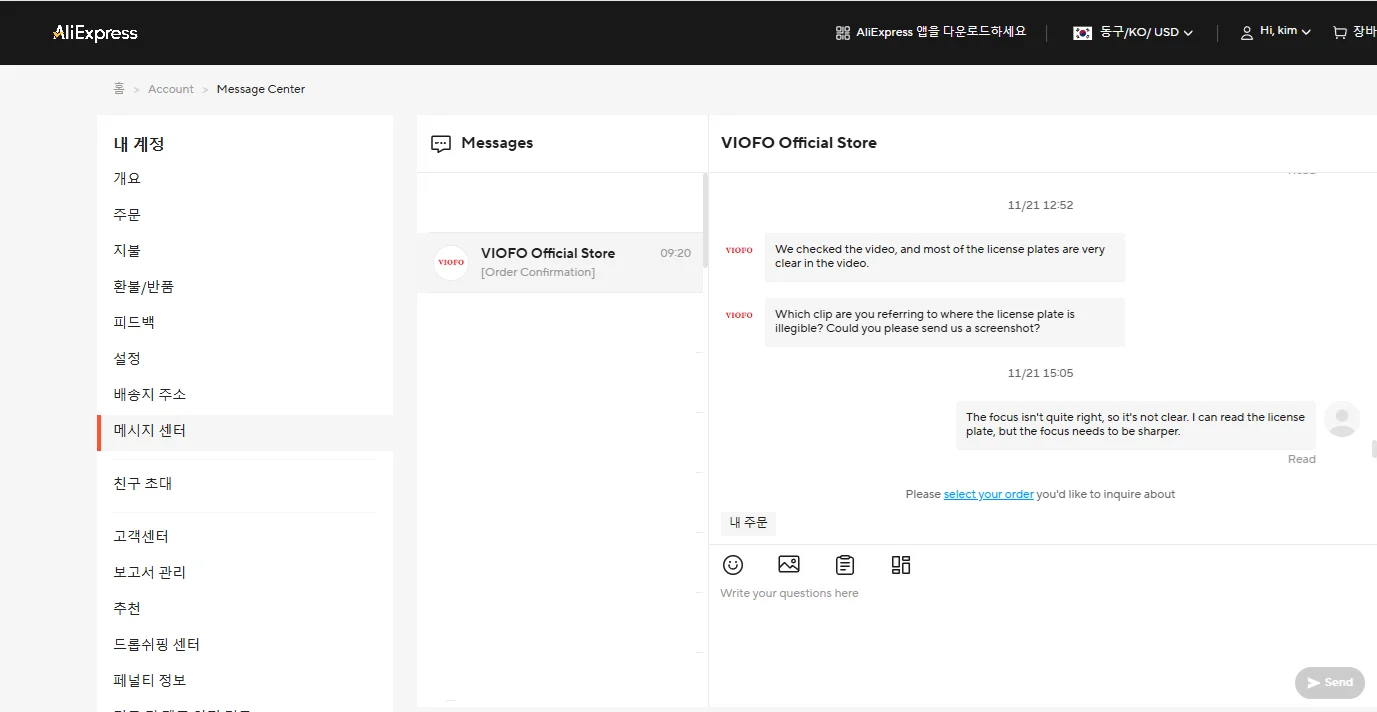The width and height of the screenshot is (1377, 712).
Task: Click the 11/21 12:52 timestamp
Action: (1040, 205)
